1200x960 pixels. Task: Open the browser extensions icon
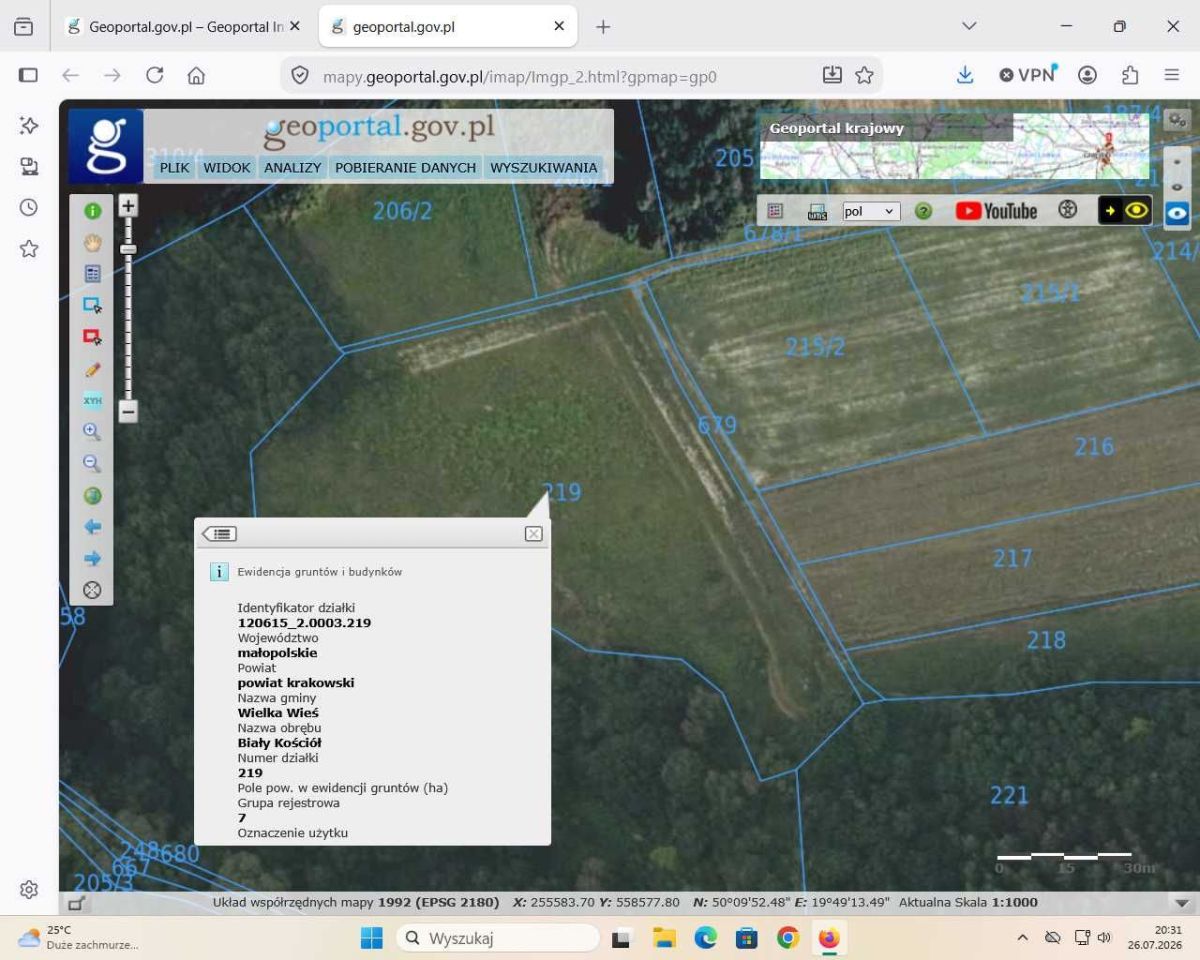click(x=1130, y=75)
